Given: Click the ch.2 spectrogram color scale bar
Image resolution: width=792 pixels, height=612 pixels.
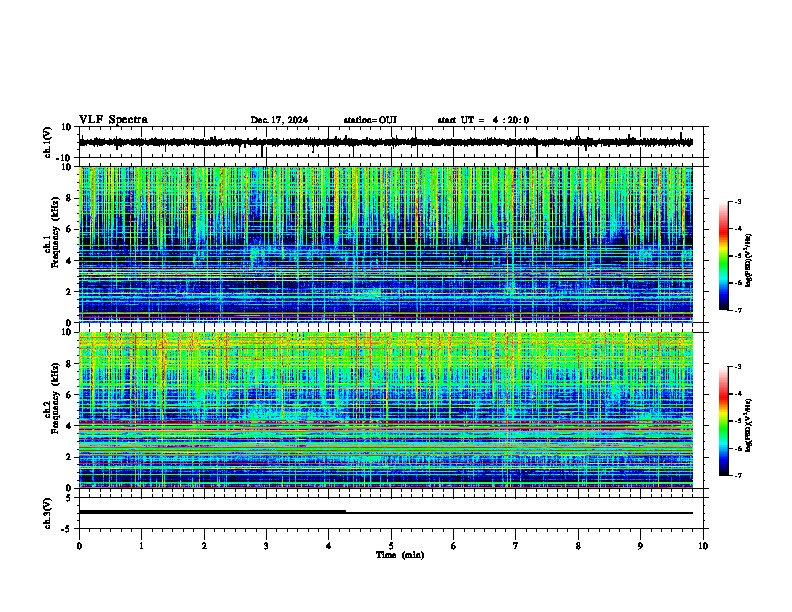Looking at the screenshot, I should coord(723,421).
